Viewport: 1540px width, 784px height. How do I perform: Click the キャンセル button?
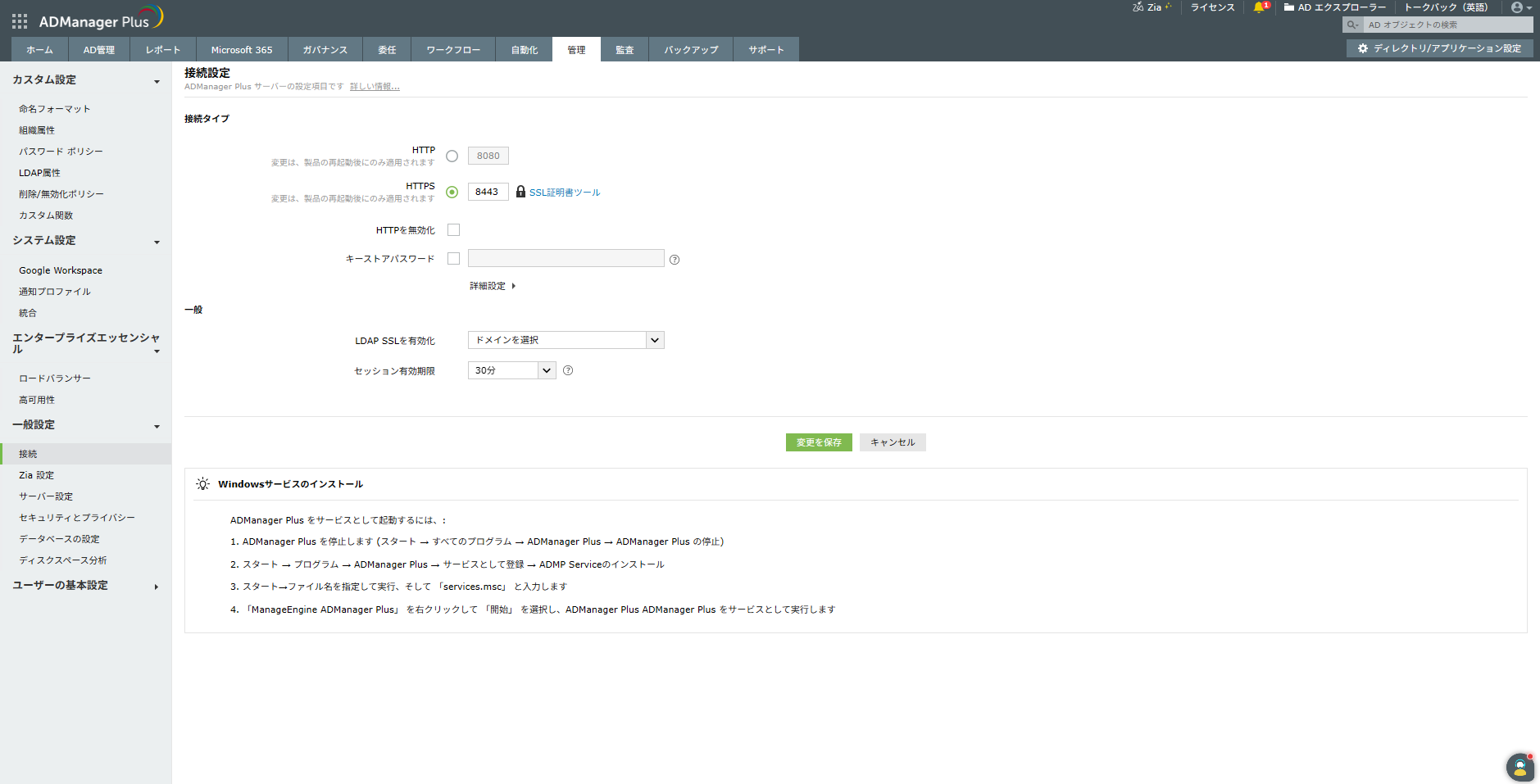(893, 442)
